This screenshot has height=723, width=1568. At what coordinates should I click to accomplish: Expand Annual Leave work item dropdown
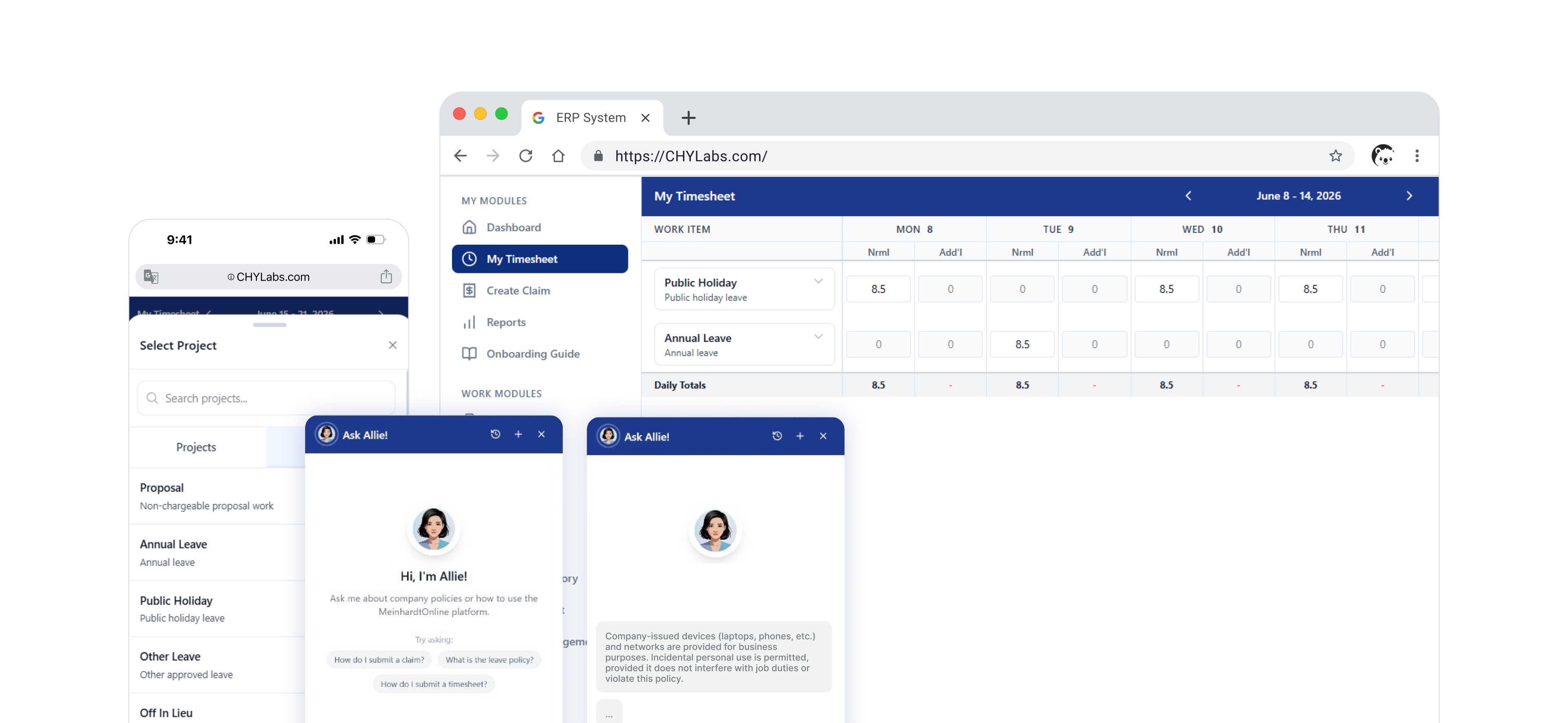pyautogui.click(x=818, y=337)
